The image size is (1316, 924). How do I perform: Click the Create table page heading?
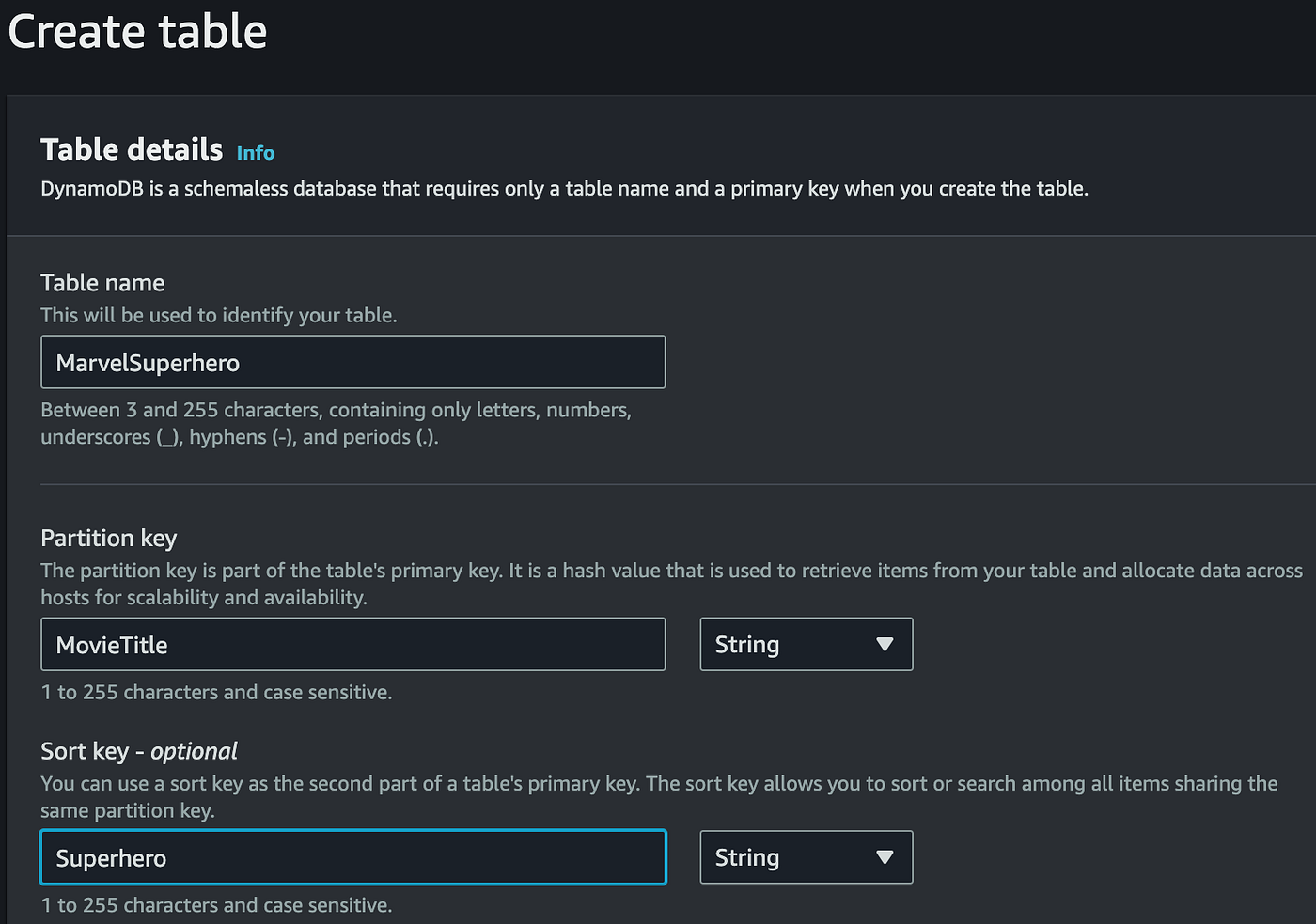coord(137,31)
